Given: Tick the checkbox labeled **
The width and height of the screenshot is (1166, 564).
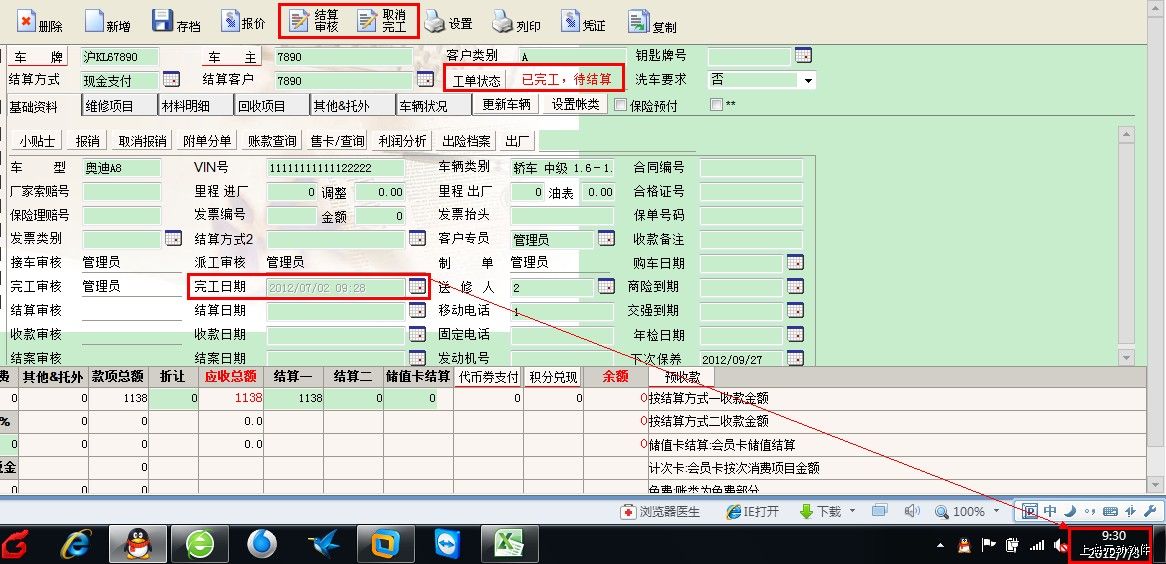Looking at the screenshot, I should (x=716, y=105).
